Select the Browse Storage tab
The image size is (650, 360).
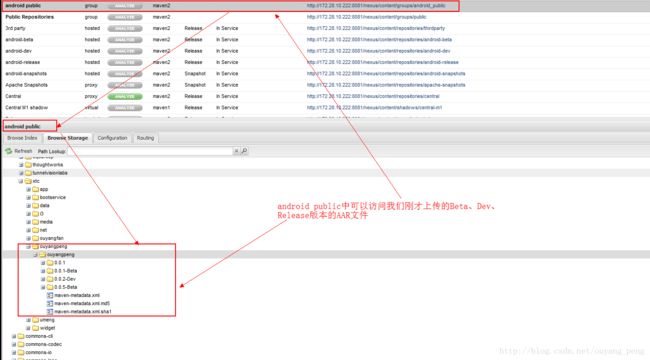[x=68, y=138]
